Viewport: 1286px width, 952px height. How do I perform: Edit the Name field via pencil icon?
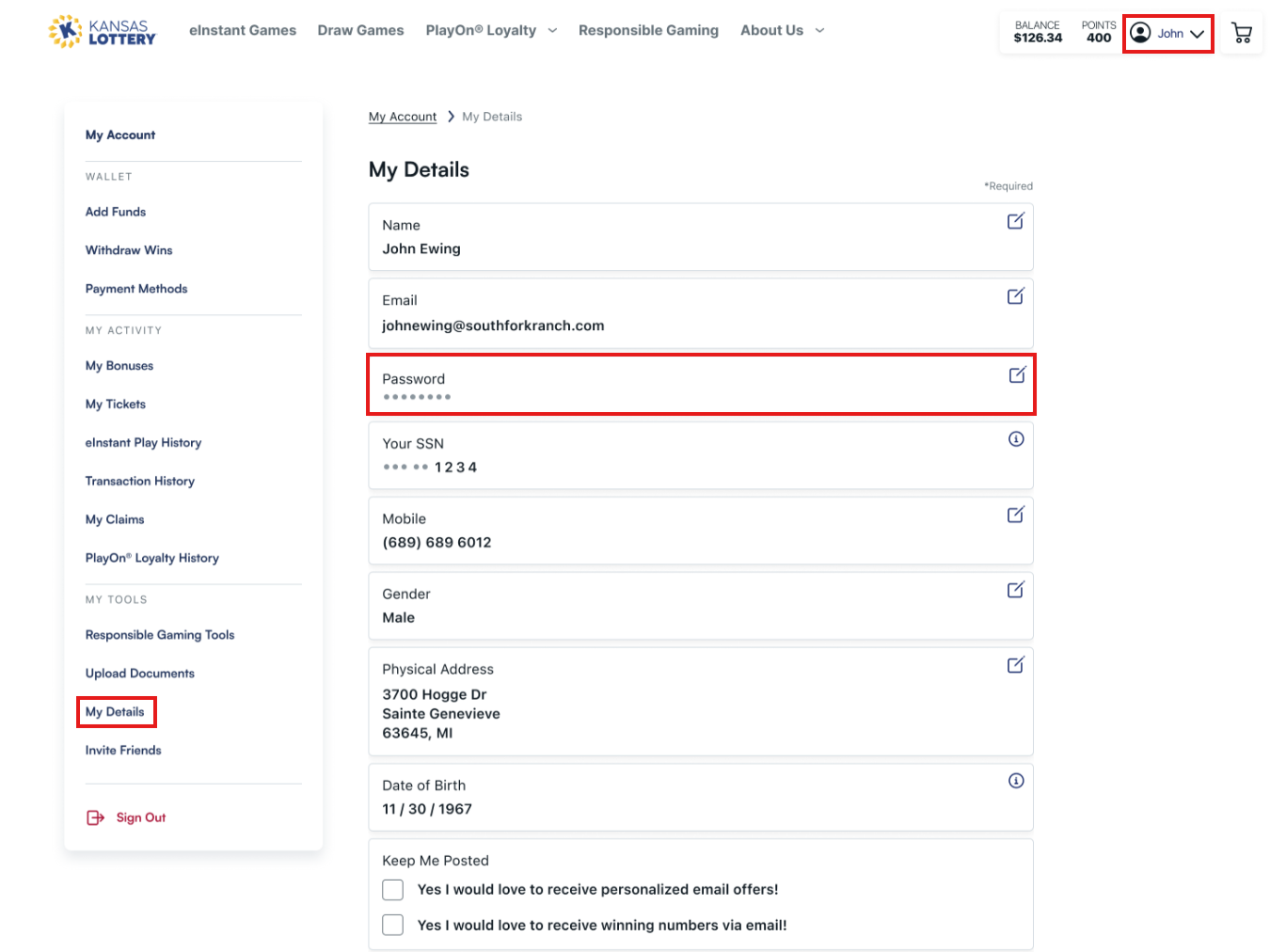1016,221
